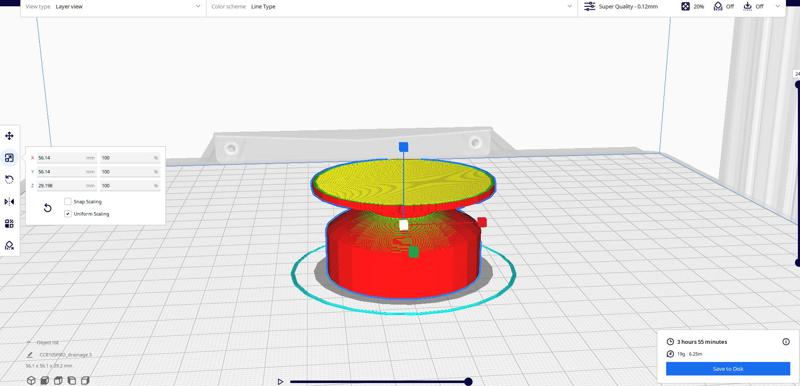Show print time details info icon
This screenshot has height=386, width=800.
click(x=786, y=342)
